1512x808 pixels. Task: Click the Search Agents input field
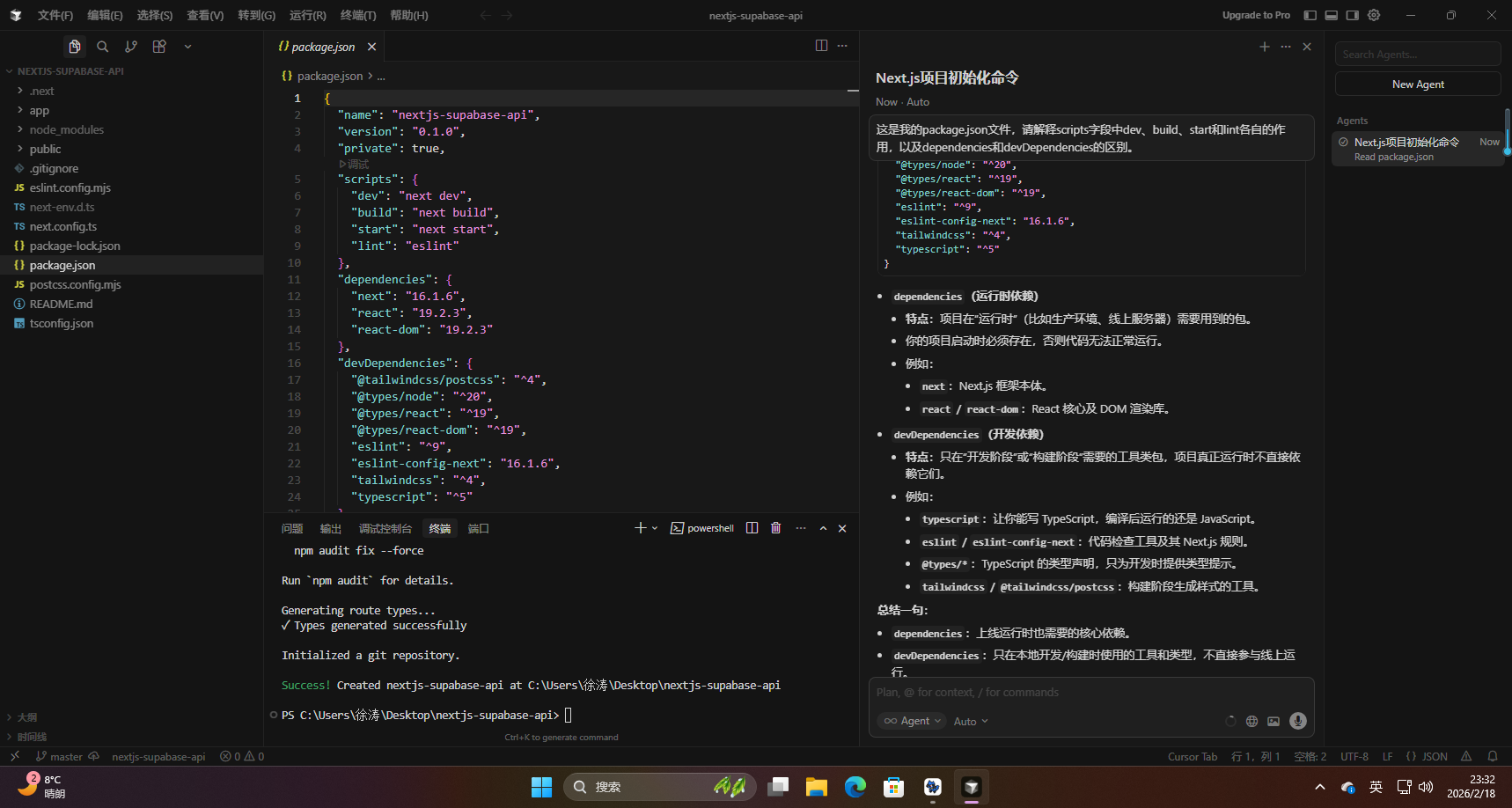pos(1418,55)
